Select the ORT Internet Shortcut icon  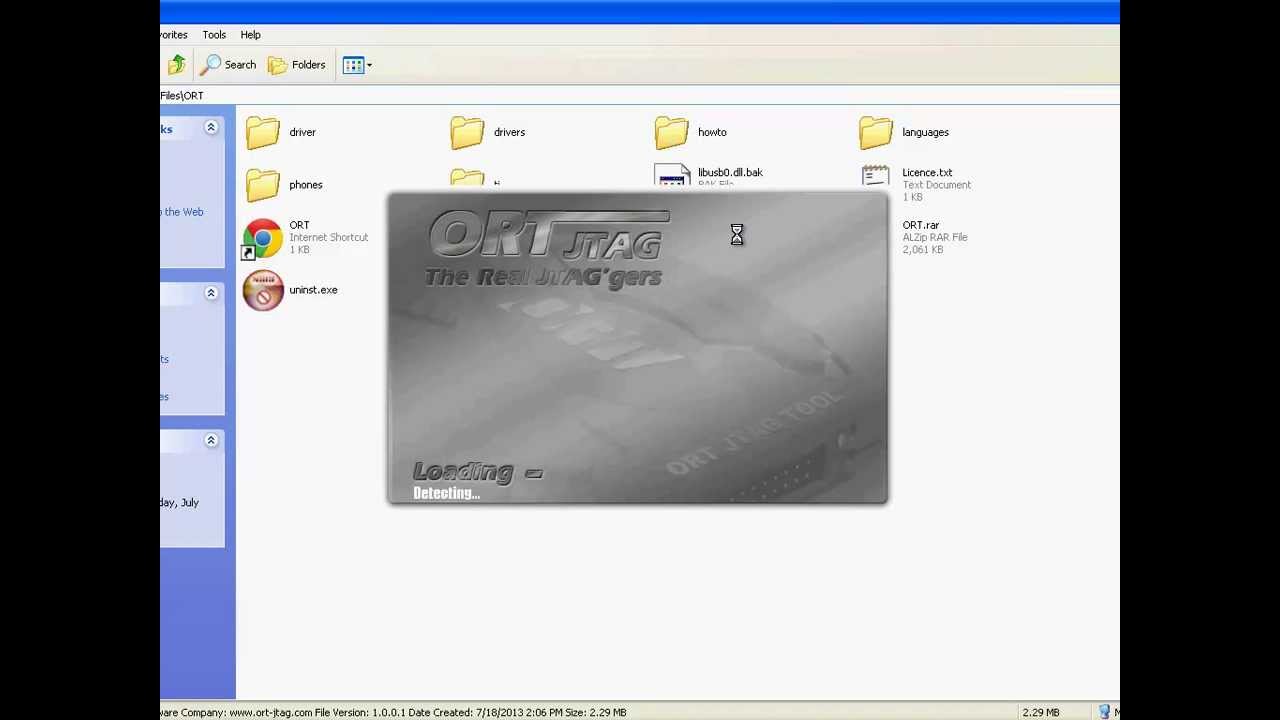263,238
